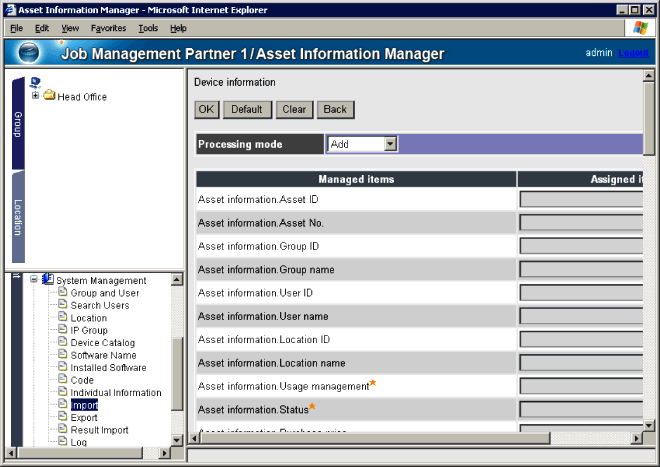Viewport: 660px width, 467px height.
Task: Click the Head Office folder icon
Action: [49, 96]
